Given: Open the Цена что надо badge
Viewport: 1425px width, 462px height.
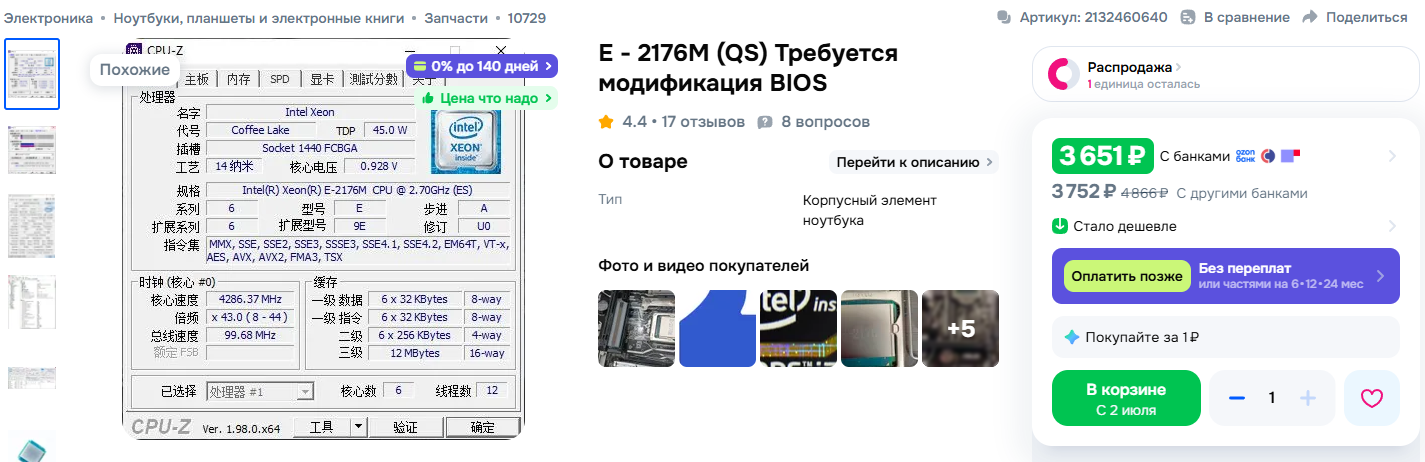Looking at the screenshot, I should (x=487, y=98).
